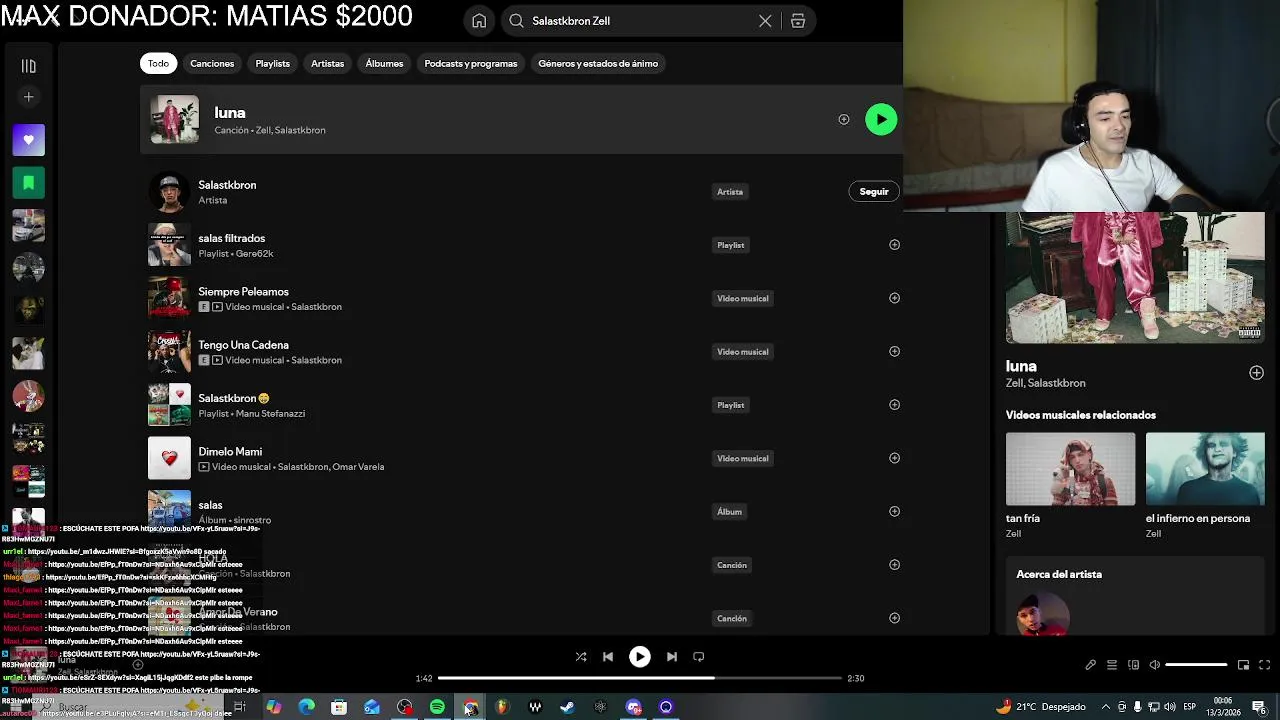1280x720 pixels.
Task: Open Liked Songs in sidebar
Action: click(x=28, y=140)
